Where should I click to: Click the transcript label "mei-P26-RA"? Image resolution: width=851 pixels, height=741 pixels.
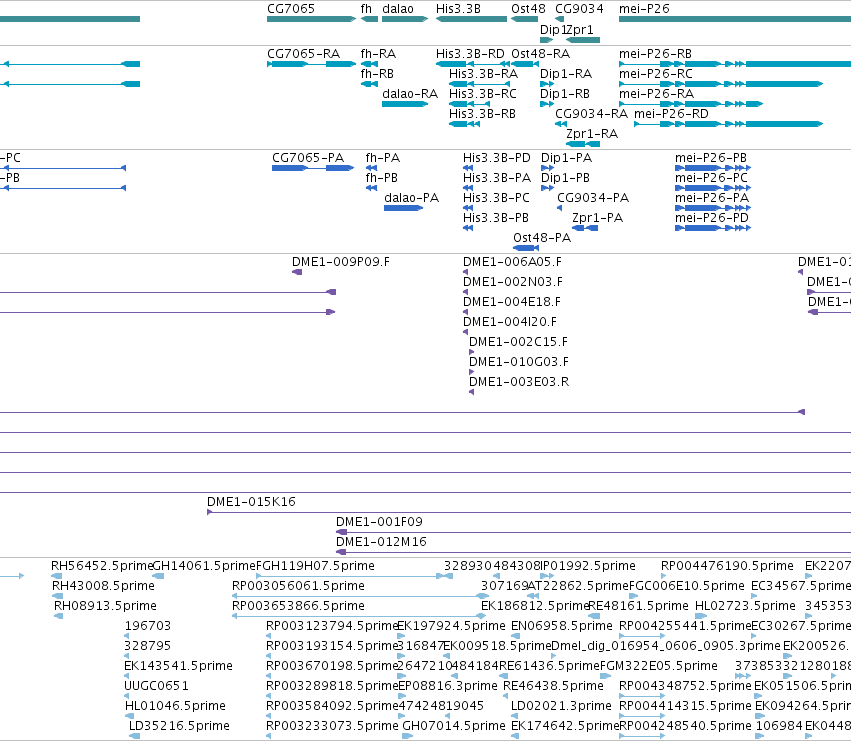tap(656, 94)
